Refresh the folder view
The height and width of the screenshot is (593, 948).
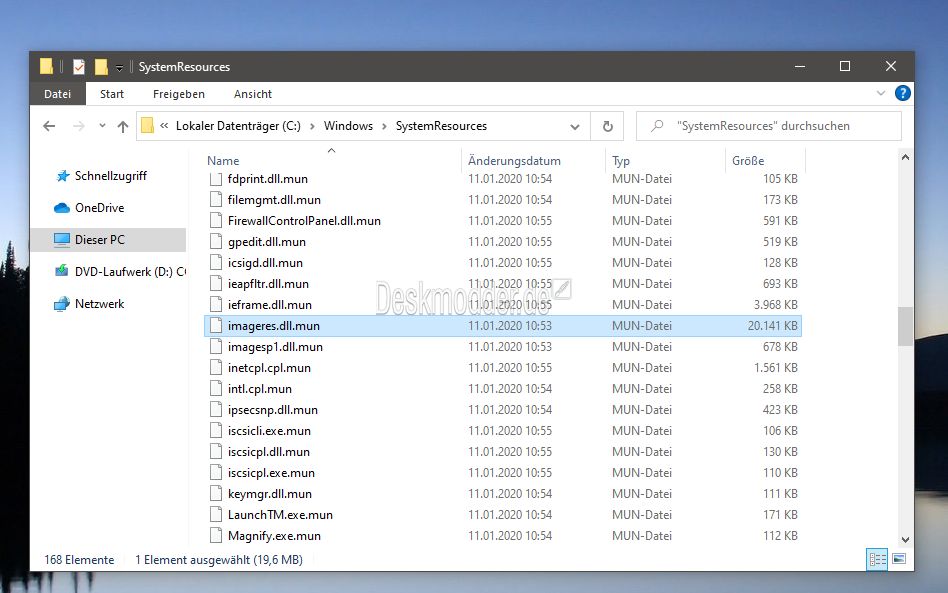608,126
